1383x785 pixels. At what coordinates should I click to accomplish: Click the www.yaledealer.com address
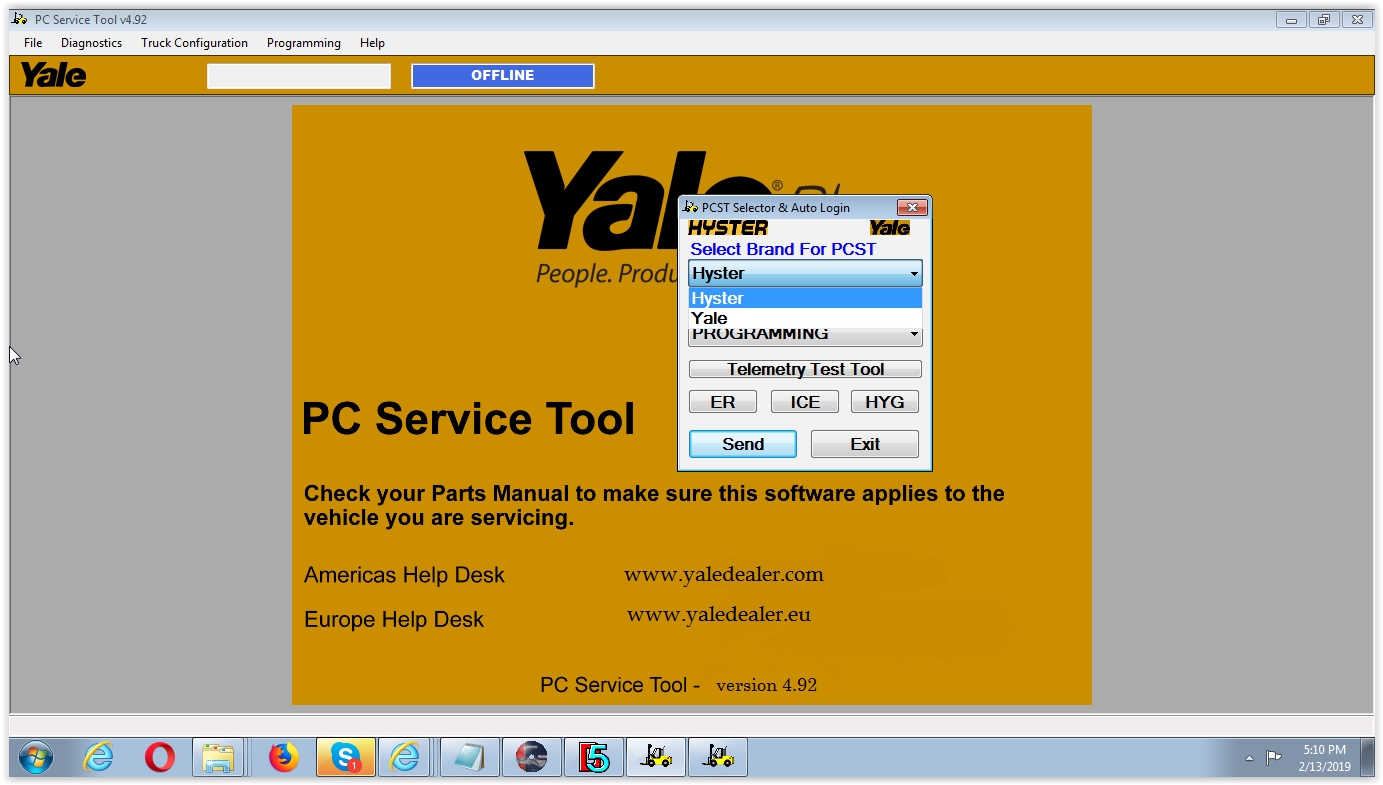[x=724, y=574]
